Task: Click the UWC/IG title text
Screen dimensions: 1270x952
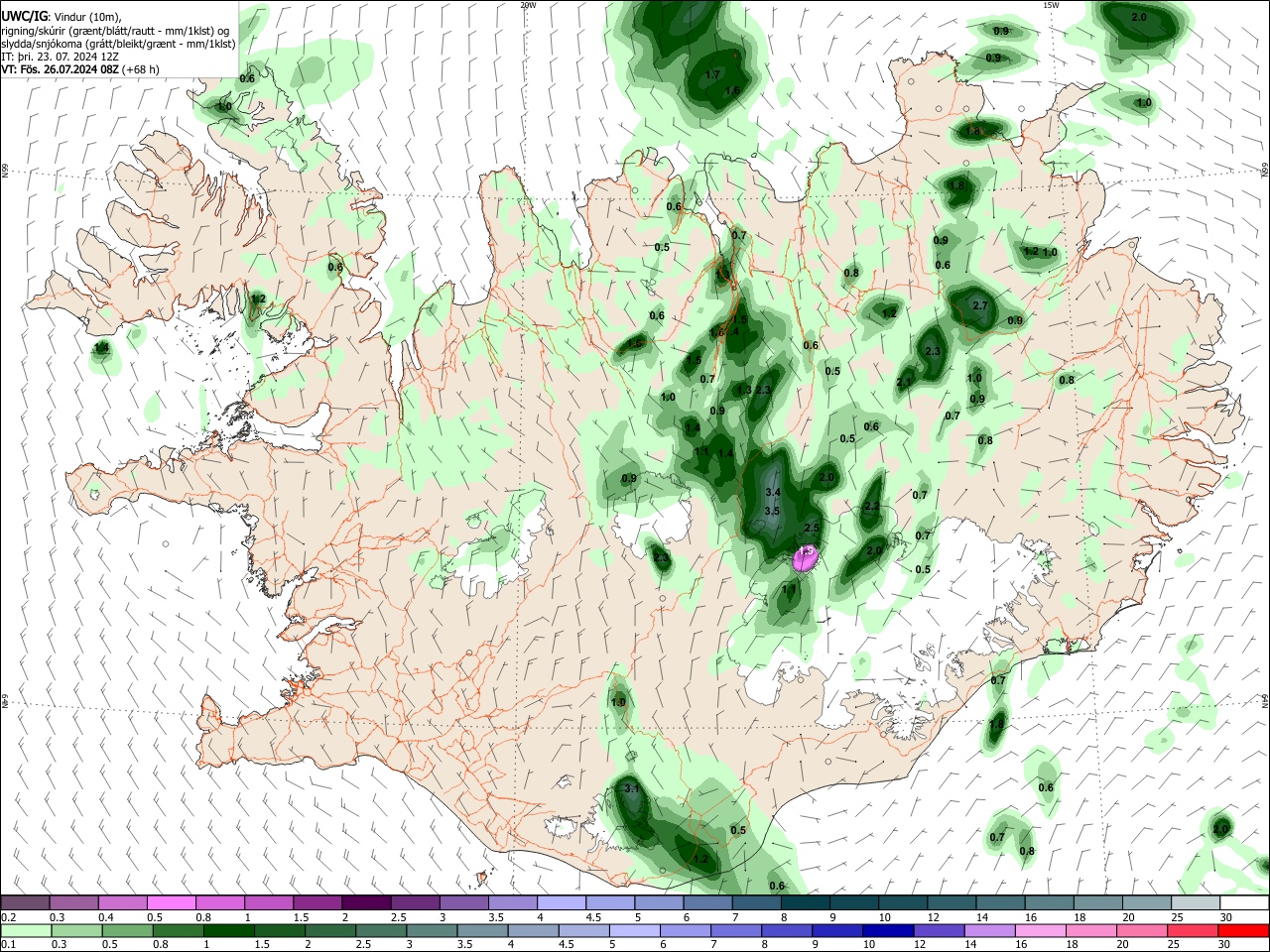Action: pos(24,16)
